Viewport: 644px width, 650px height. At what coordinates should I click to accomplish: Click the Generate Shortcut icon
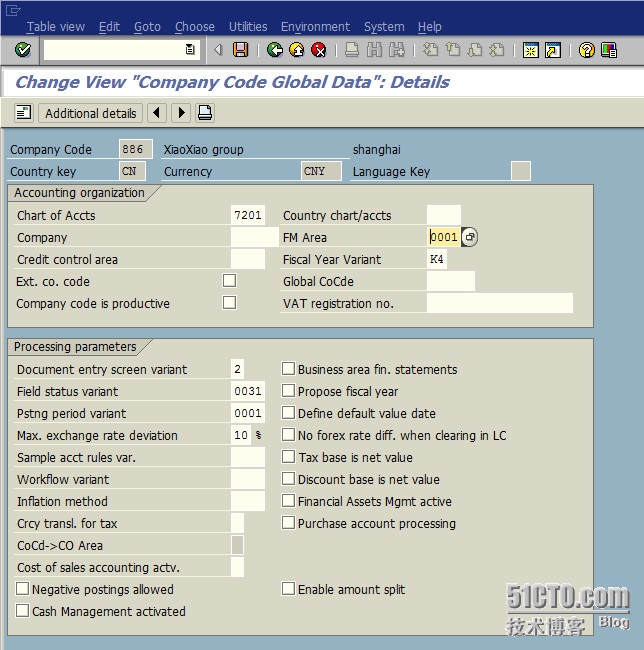(553, 50)
